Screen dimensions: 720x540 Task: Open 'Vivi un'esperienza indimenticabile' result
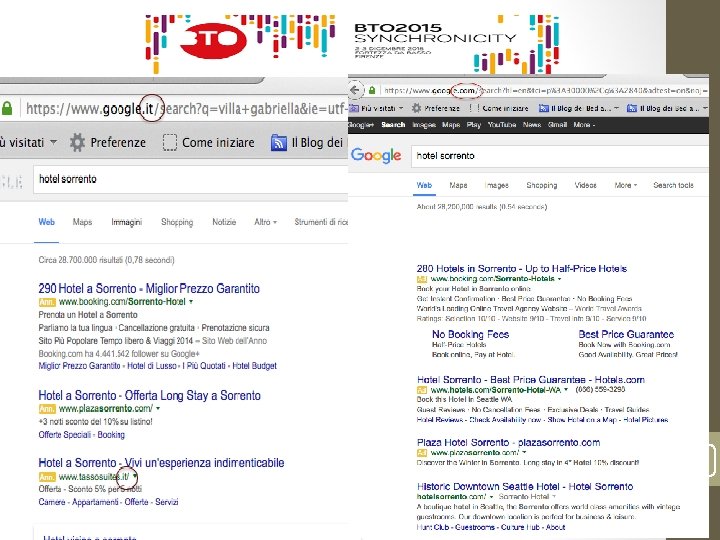pos(205,462)
